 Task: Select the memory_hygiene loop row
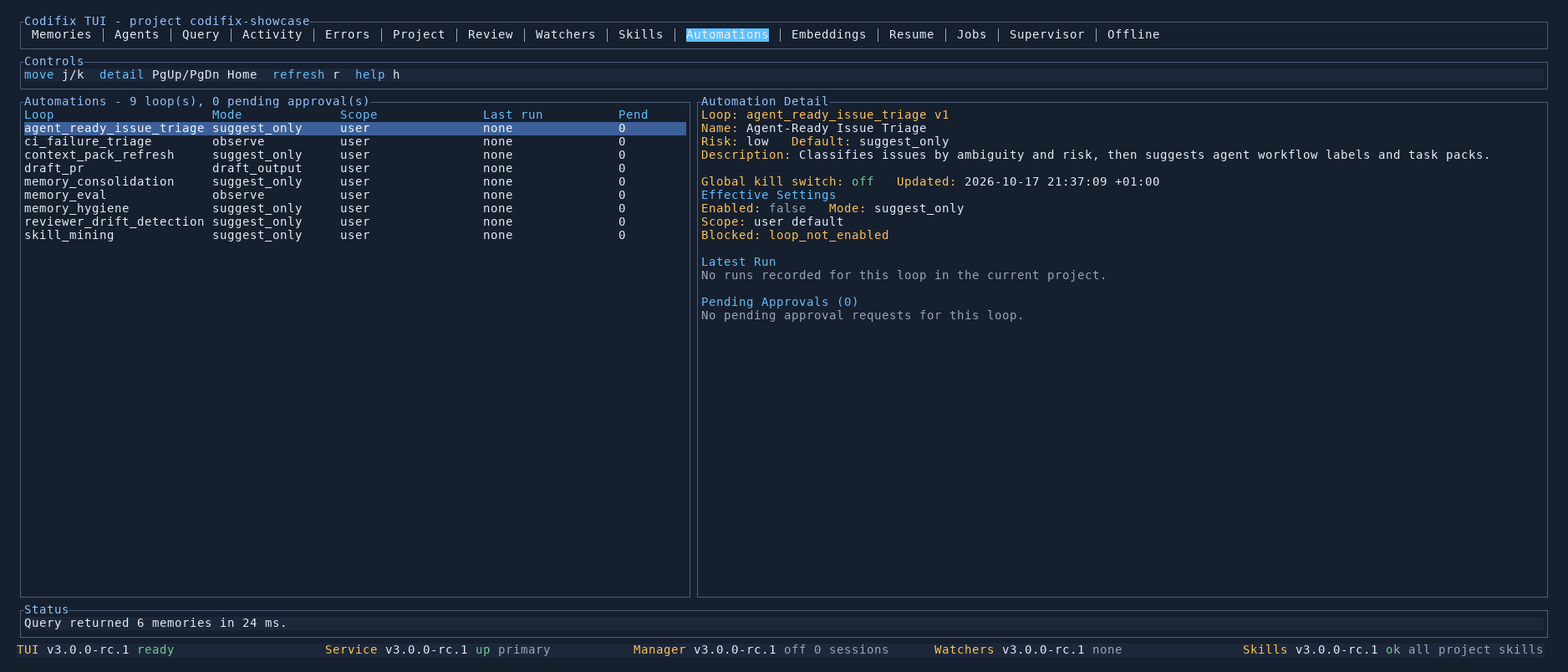click(355, 208)
